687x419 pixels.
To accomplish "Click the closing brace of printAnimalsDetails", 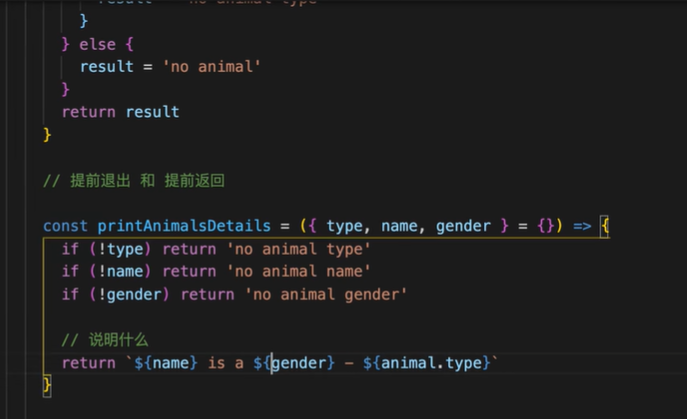I will (47, 386).
